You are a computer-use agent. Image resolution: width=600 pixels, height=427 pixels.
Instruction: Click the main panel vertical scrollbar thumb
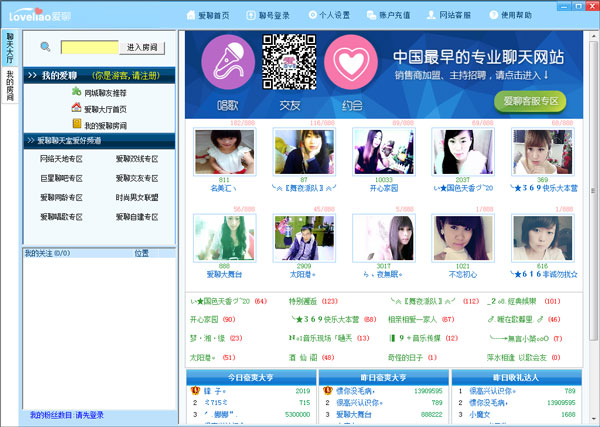click(593, 190)
